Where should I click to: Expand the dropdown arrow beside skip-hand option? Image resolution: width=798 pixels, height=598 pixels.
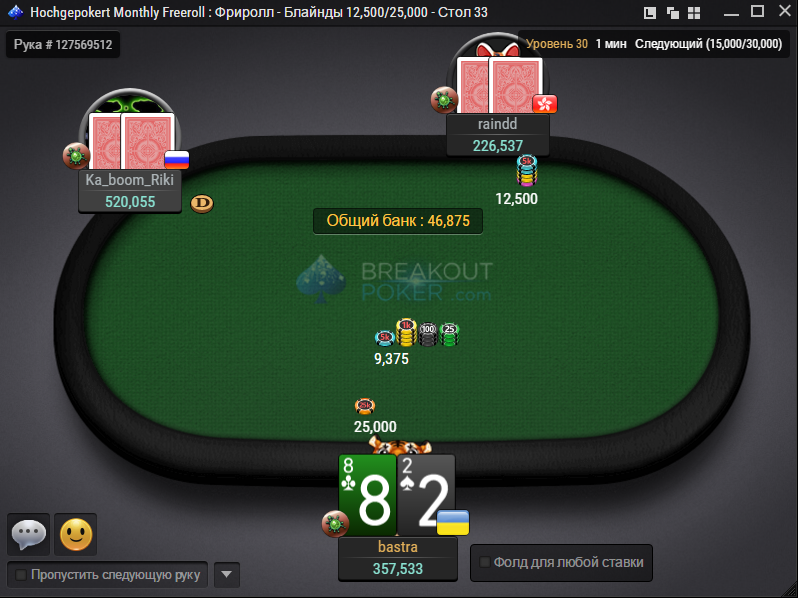[x=227, y=575]
